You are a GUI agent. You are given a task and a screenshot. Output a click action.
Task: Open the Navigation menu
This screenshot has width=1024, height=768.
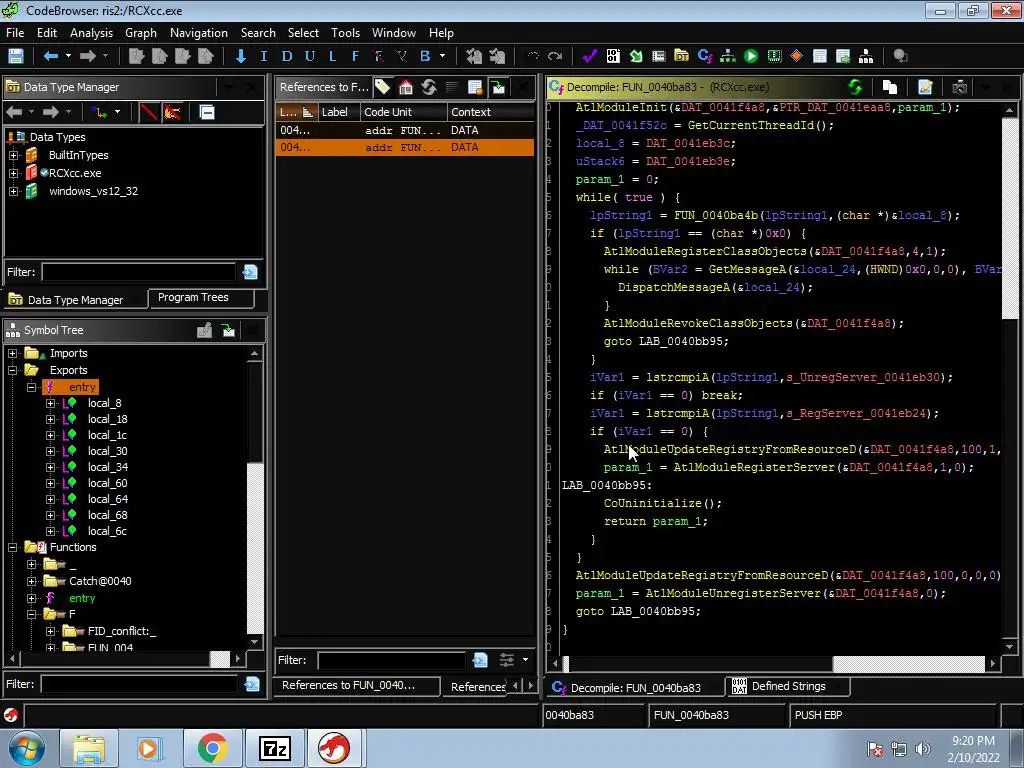tap(199, 33)
